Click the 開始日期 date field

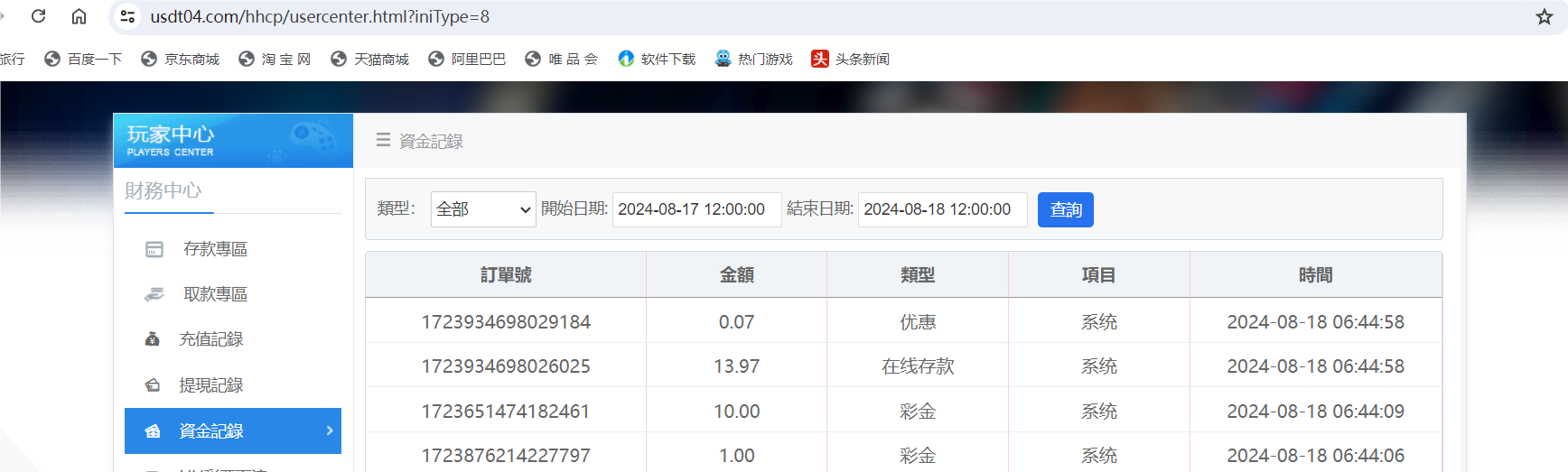click(x=695, y=209)
